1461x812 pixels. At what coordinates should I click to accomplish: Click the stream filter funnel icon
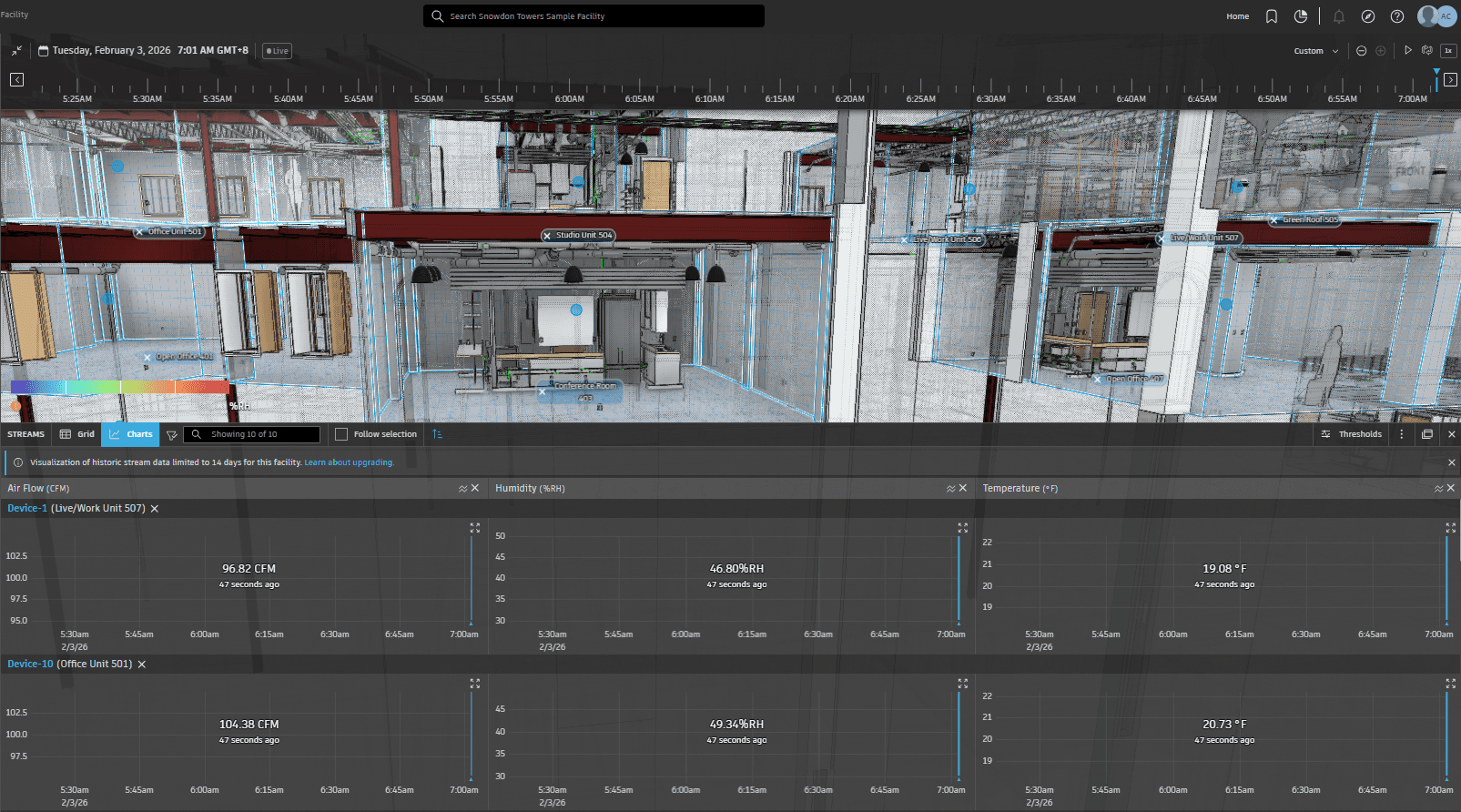tap(171, 435)
